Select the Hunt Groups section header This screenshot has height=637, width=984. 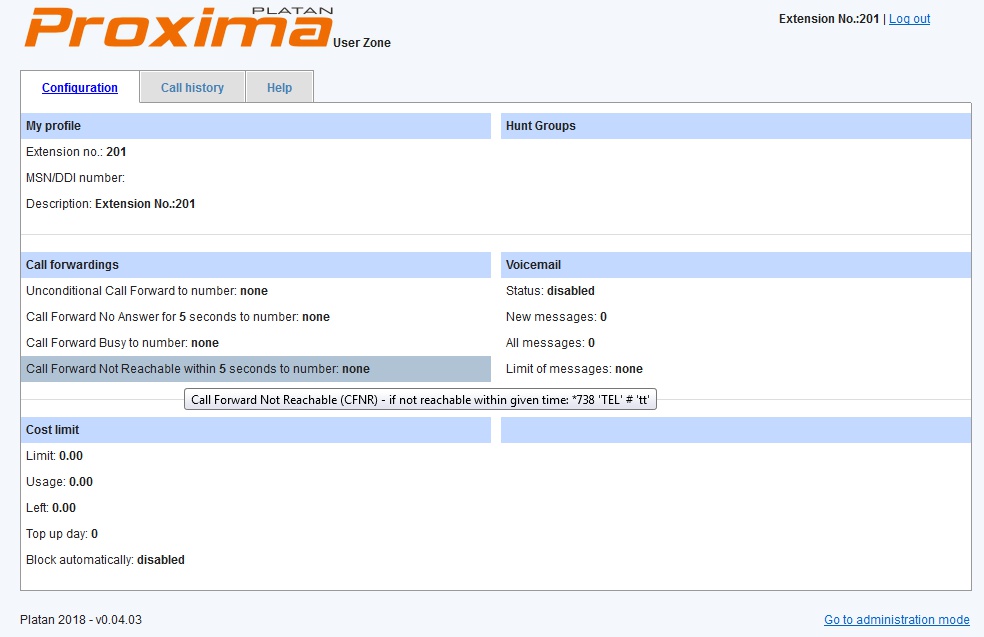click(735, 126)
